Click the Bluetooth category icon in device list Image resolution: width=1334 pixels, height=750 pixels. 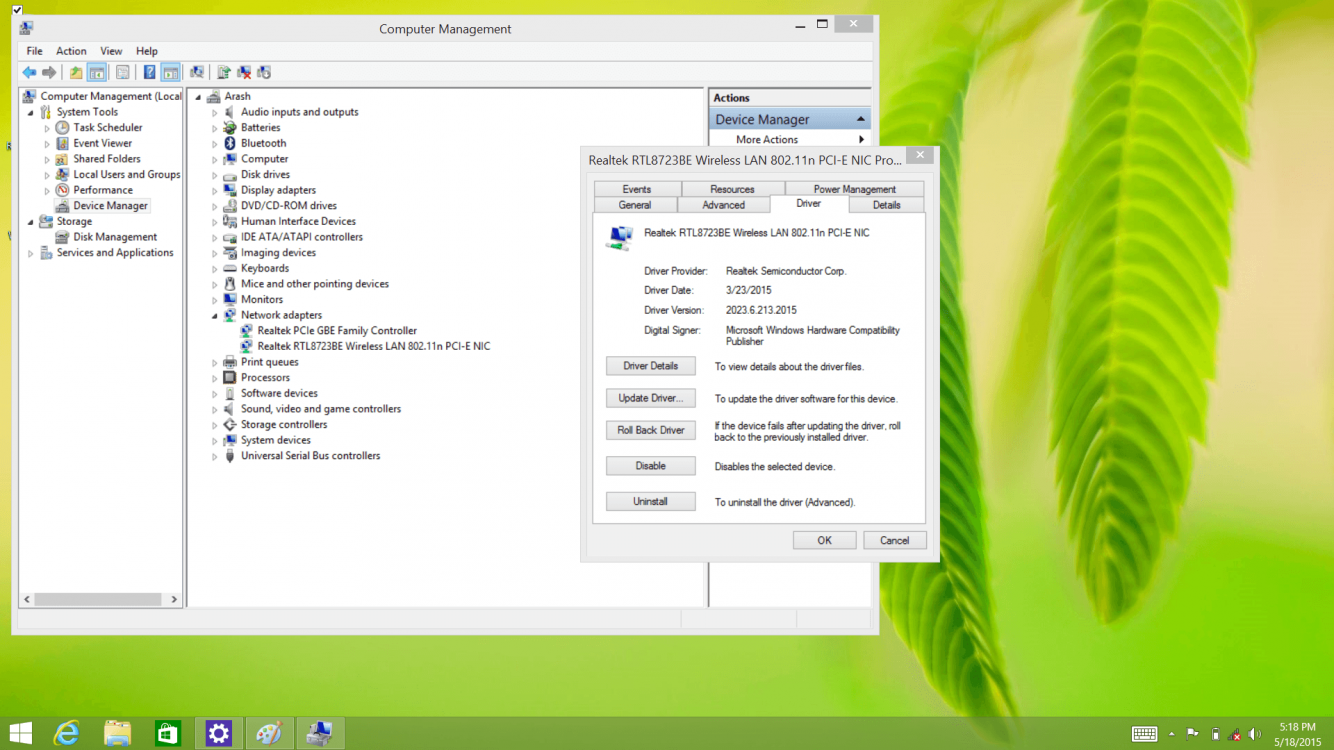230,143
